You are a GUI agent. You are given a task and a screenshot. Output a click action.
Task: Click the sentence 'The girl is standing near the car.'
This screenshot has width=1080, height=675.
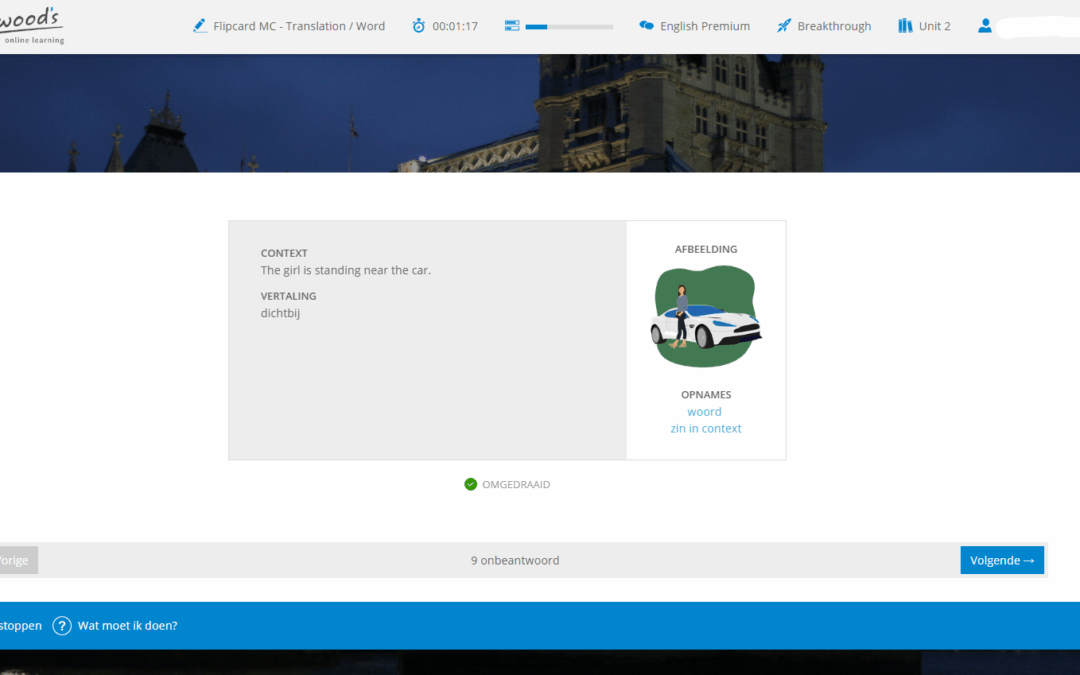coord(346,270)
